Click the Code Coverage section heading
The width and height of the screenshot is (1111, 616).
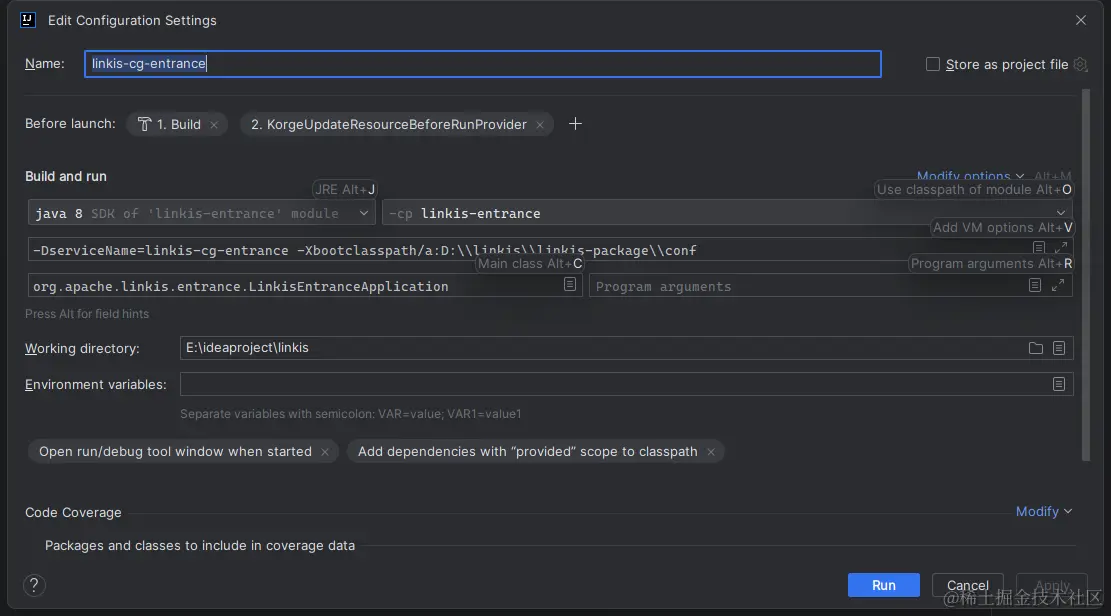coord(73,512)
